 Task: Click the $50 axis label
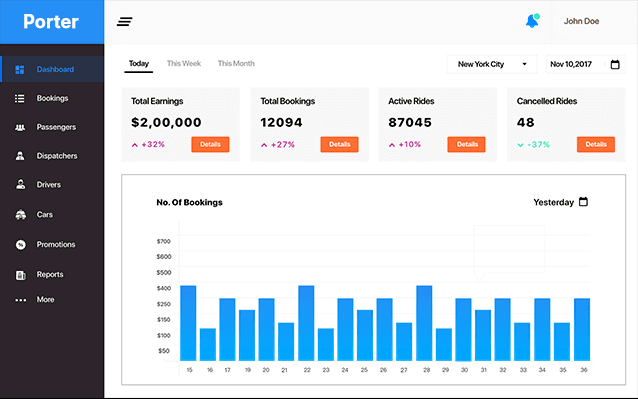[164, 351]
